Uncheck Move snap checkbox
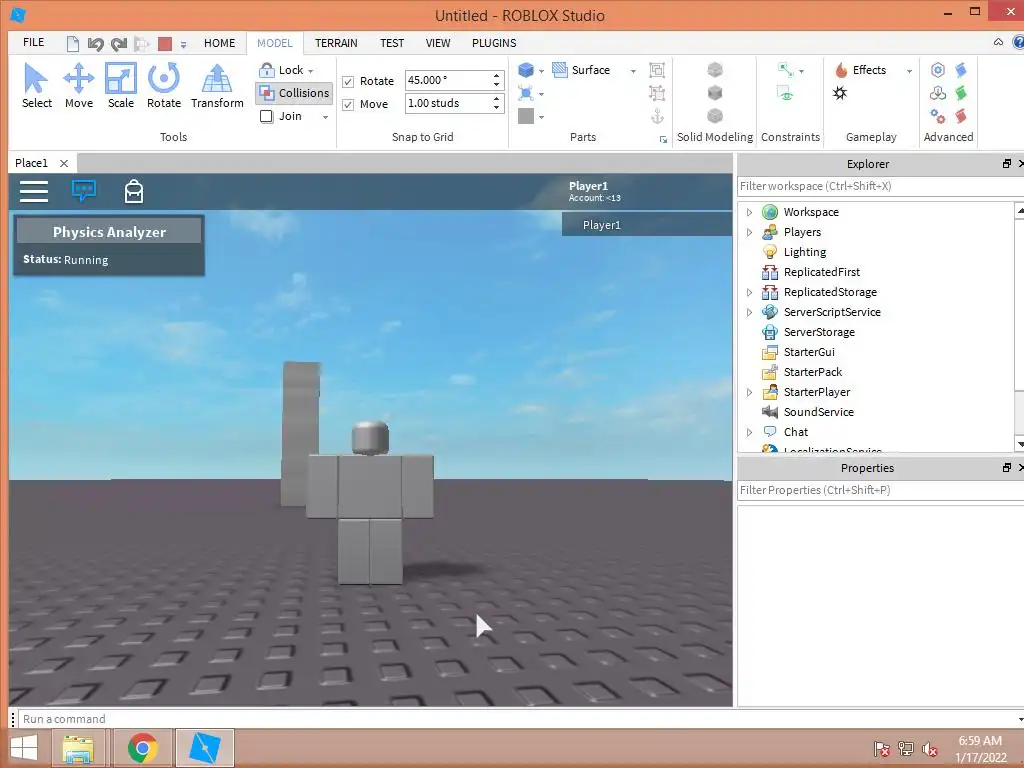Image resolution: width=1024 pixels, height=768 pixels. [348, 104]
